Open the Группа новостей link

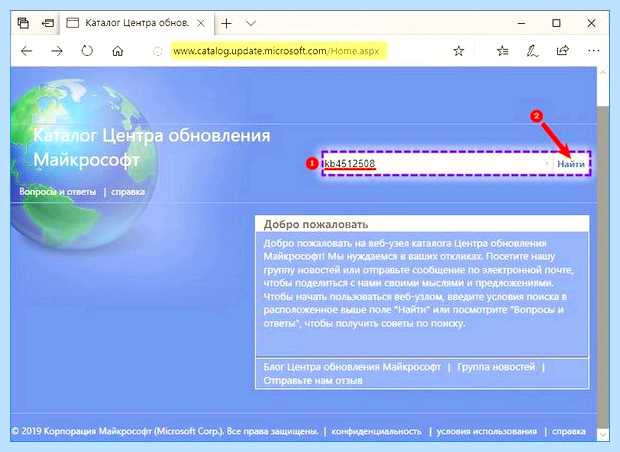click(496, 367)
